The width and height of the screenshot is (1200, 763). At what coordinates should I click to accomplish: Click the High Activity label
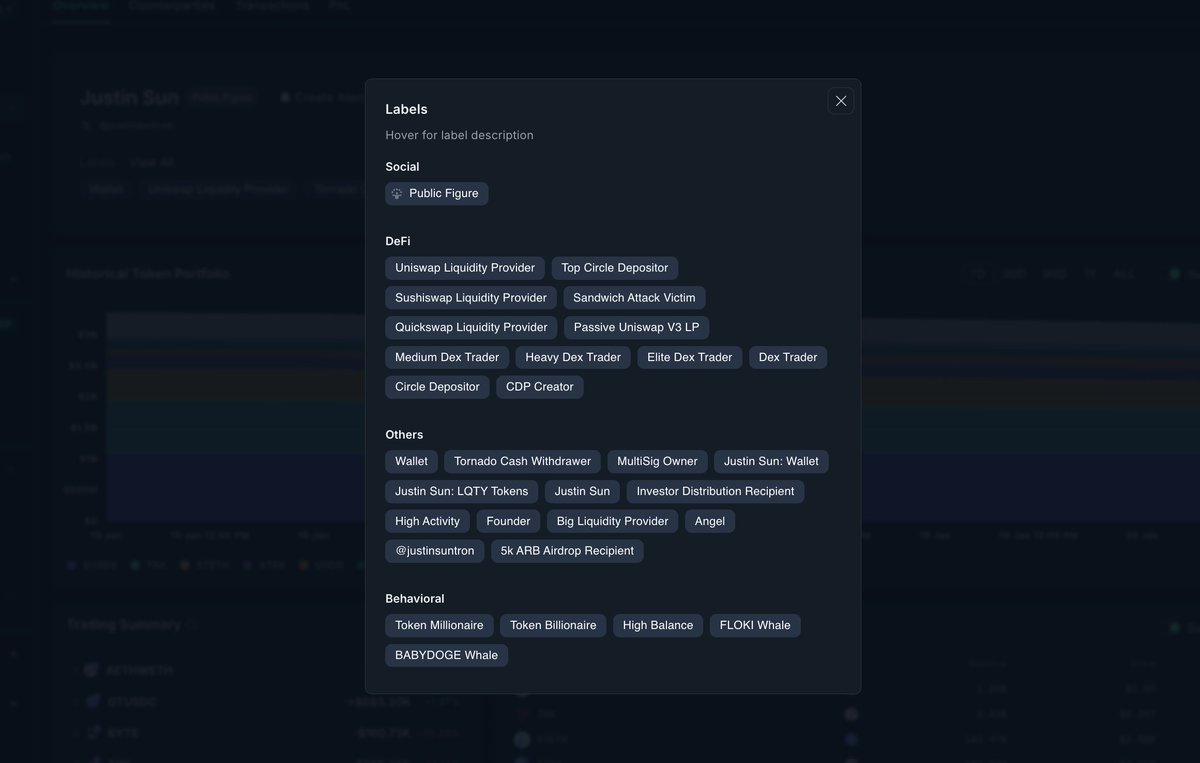pyautogui.click(x=427, y=521)
